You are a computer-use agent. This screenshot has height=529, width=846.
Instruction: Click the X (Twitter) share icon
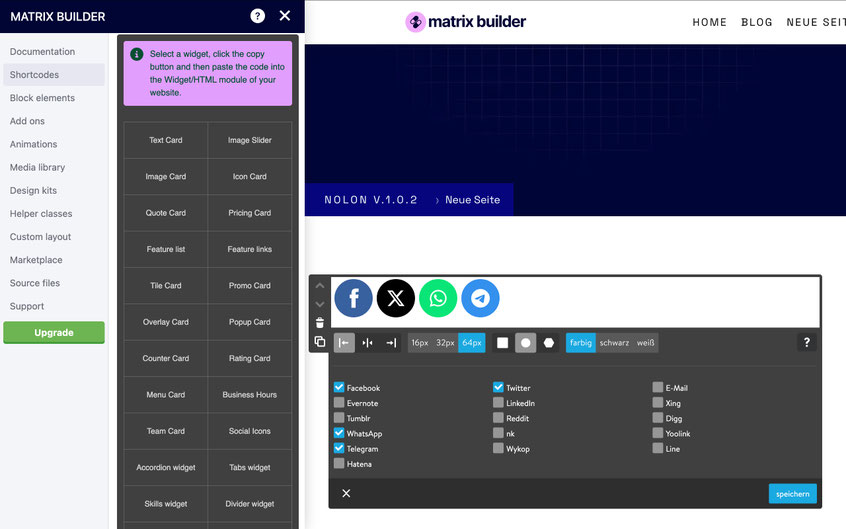(x=395, y=298)
